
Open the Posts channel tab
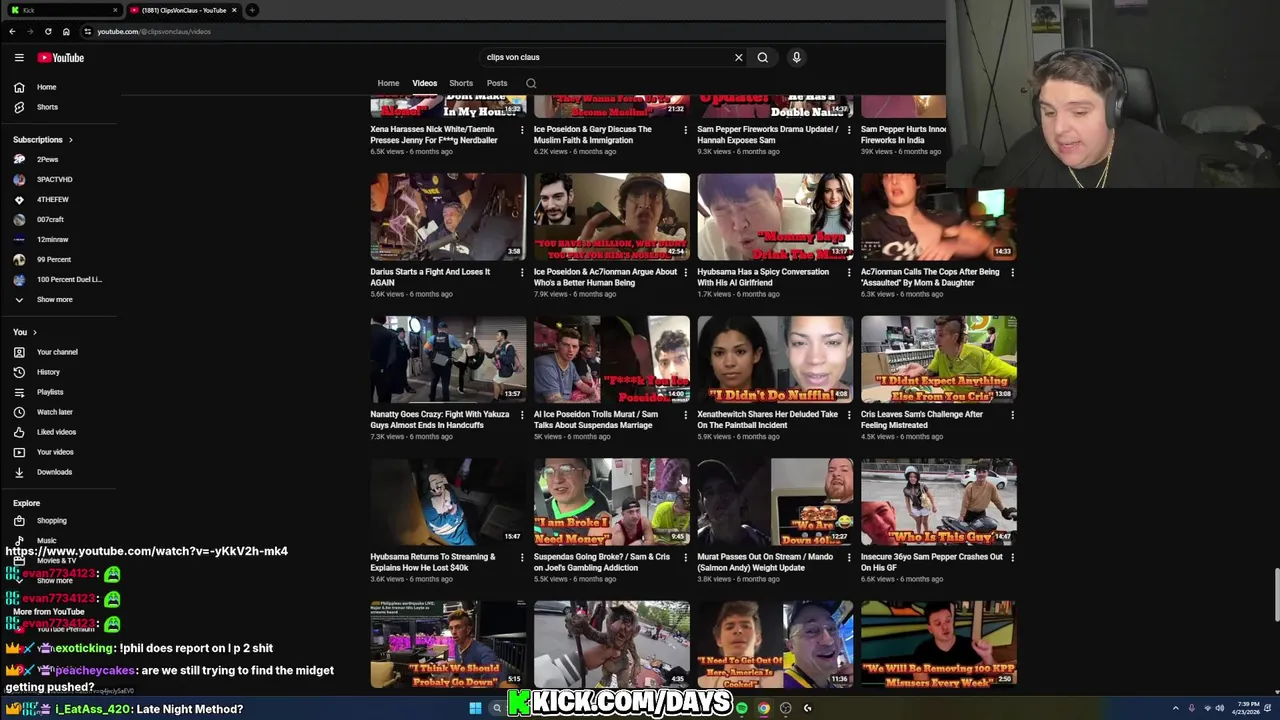497,83
